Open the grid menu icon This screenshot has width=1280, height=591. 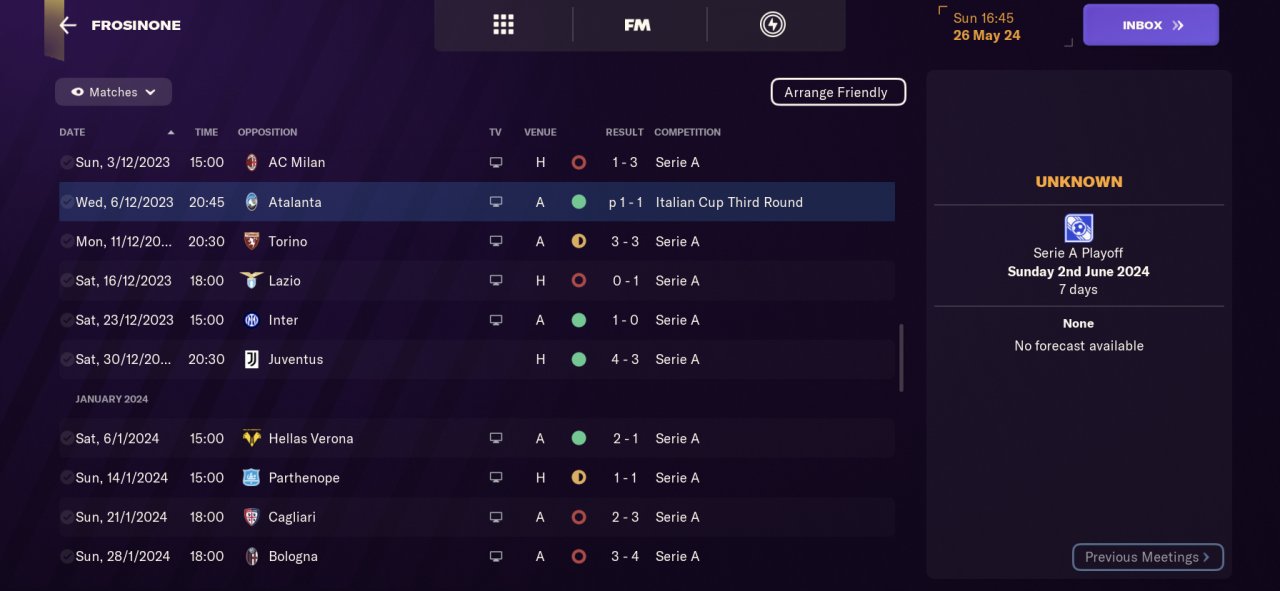coord(503,25)
